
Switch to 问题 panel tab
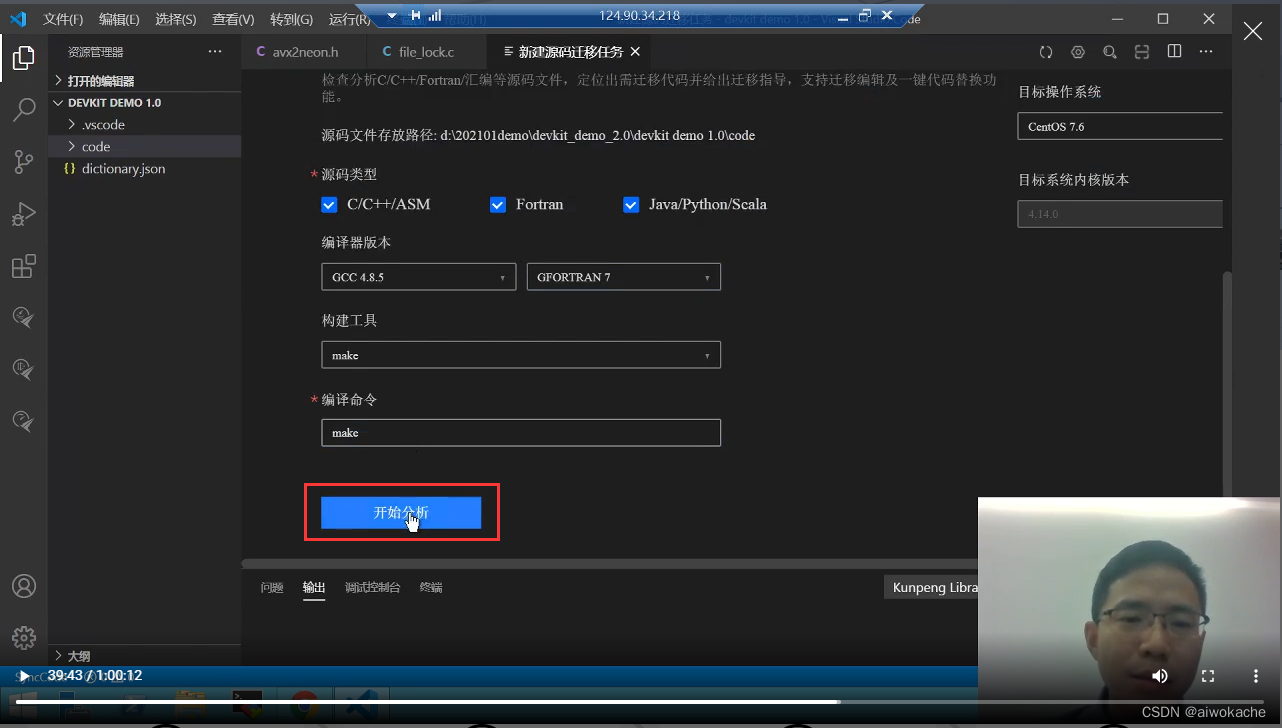tap(272, 588)
